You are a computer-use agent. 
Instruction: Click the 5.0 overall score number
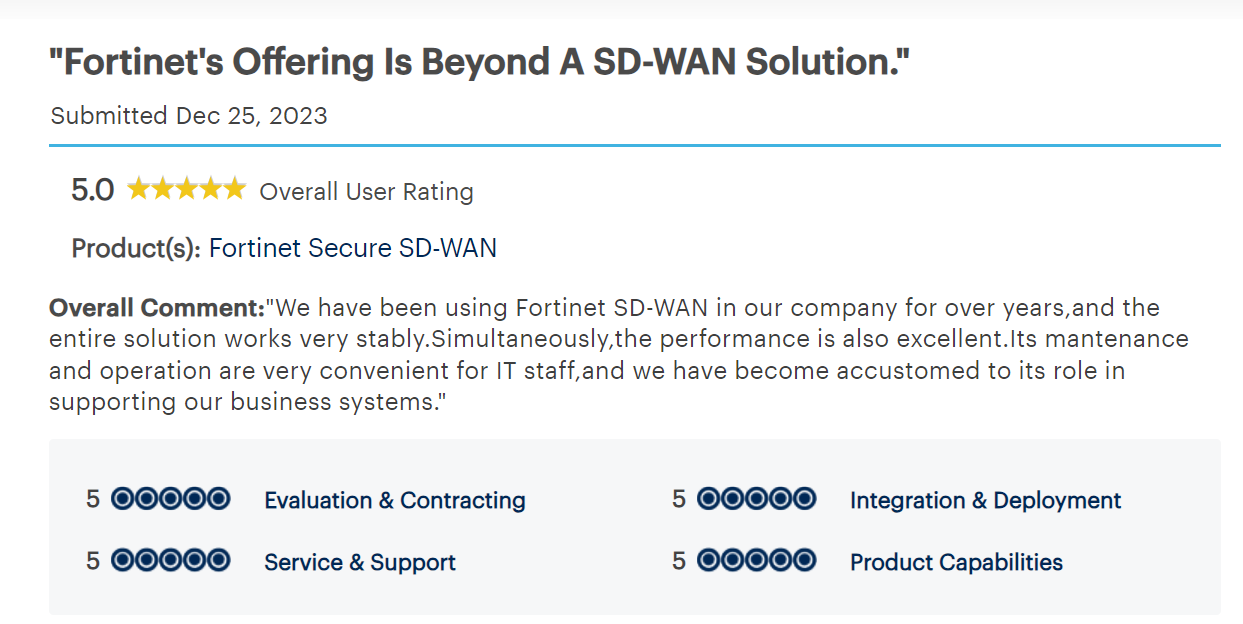click(x=92, y=190)
